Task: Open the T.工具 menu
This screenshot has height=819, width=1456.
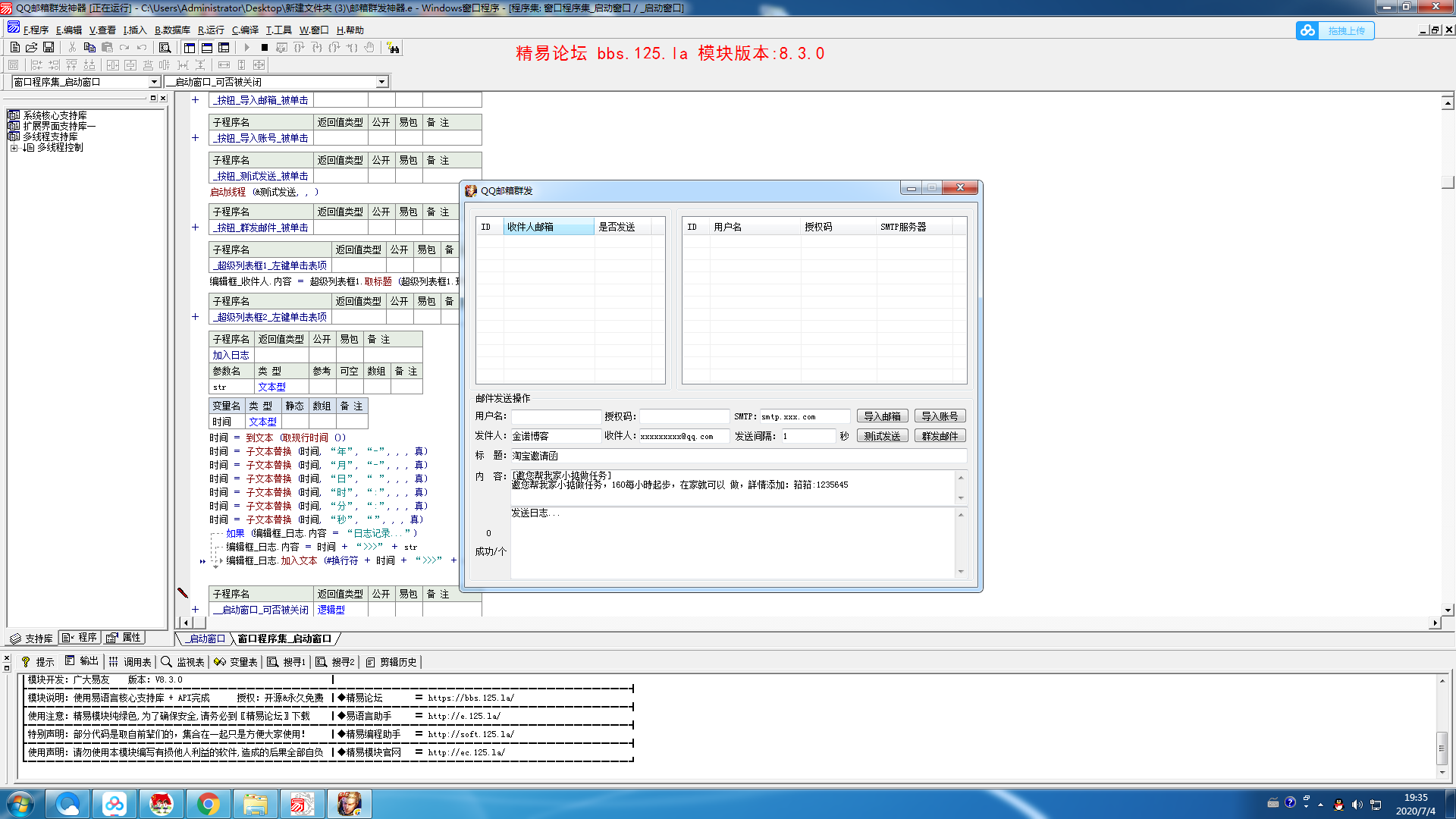Action: tap(278, 30)
